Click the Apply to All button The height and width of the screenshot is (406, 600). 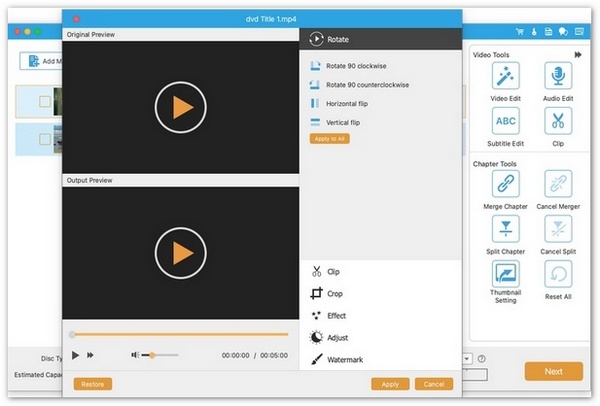(x=329, y=139)
